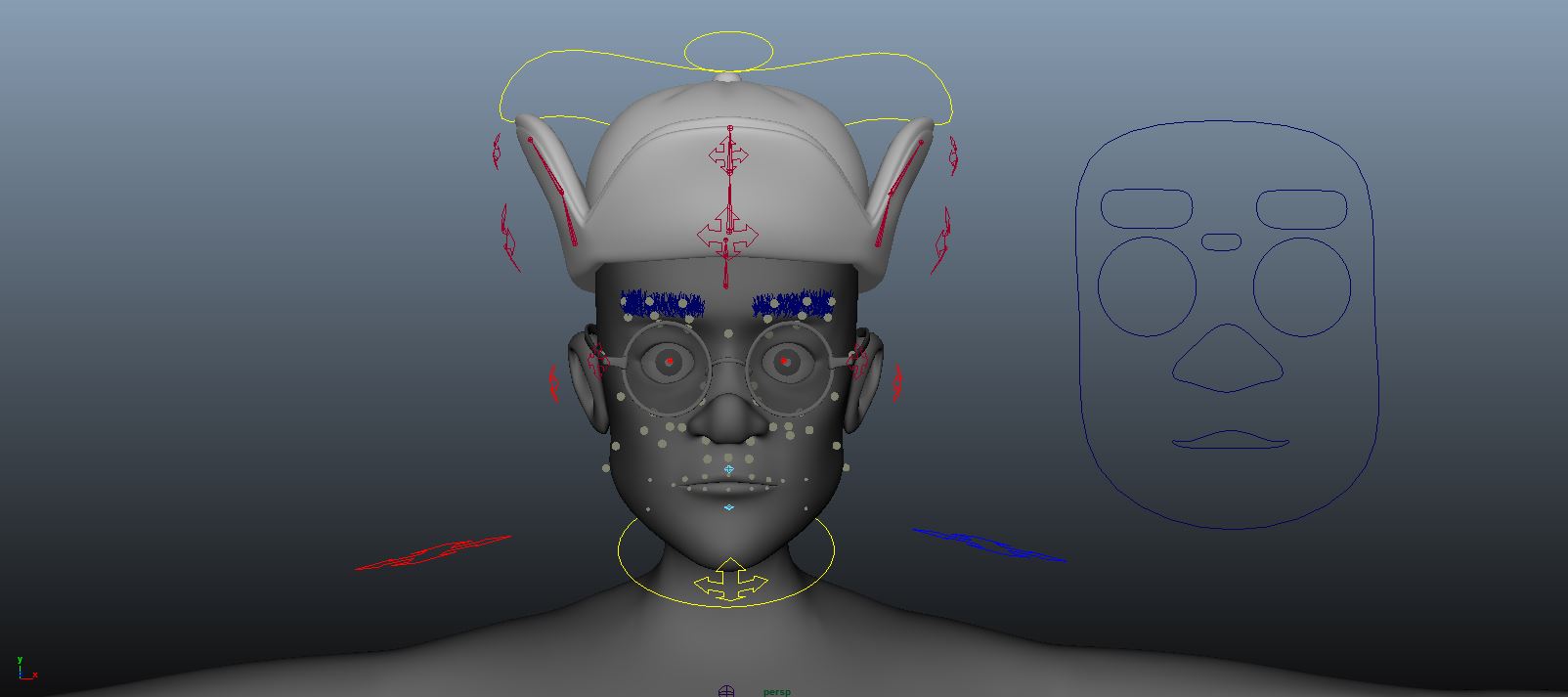Select the lower cyan chin control
This screenshot has height=697, width=1568.
pyautogui.click(x=729, y=507)
